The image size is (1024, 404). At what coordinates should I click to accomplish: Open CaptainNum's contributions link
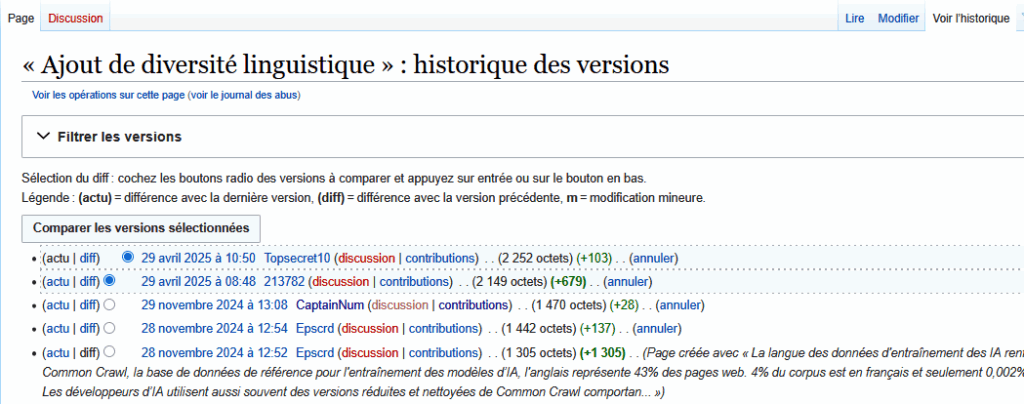[473, 305]
